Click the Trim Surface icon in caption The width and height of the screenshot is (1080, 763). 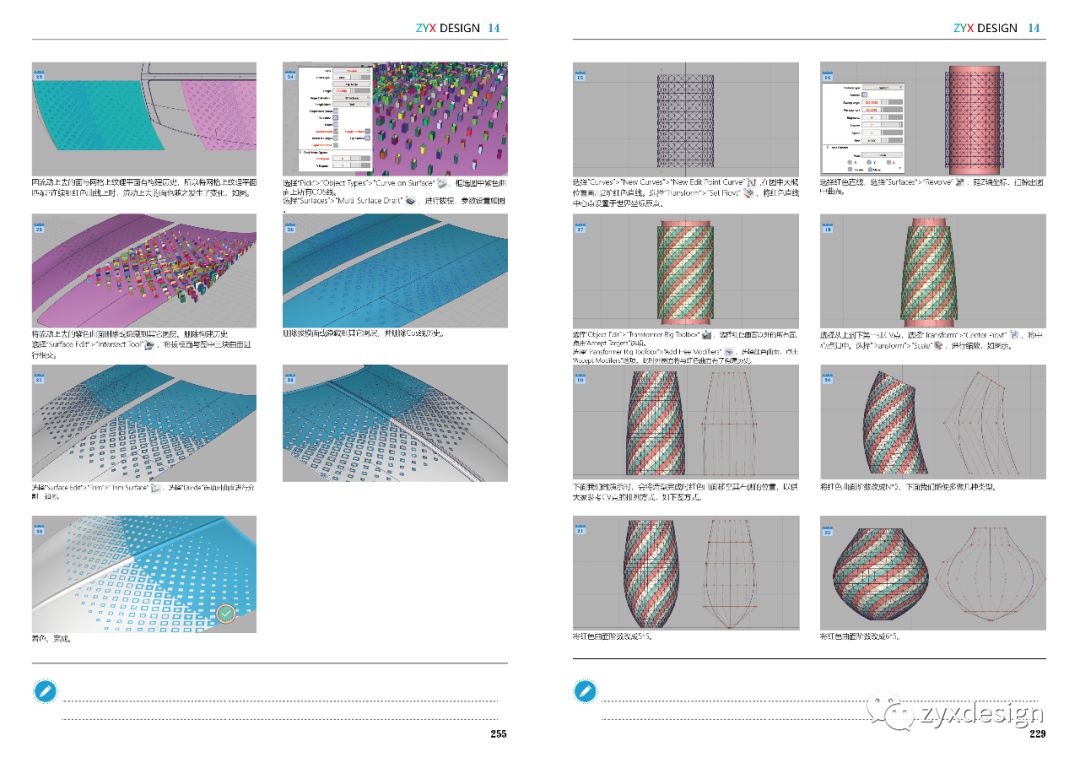156,488
